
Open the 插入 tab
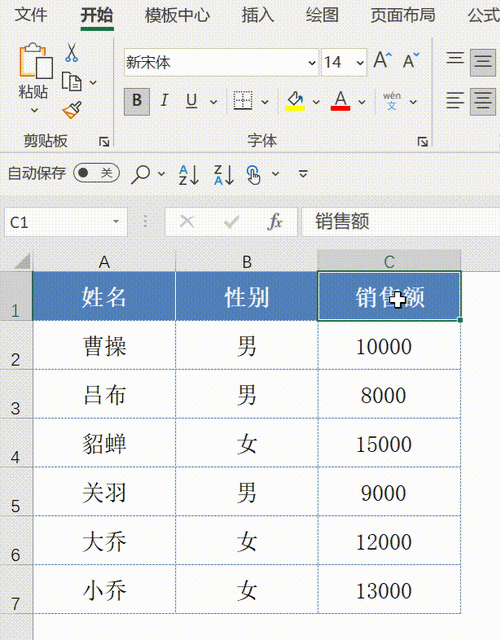point(258,15)
